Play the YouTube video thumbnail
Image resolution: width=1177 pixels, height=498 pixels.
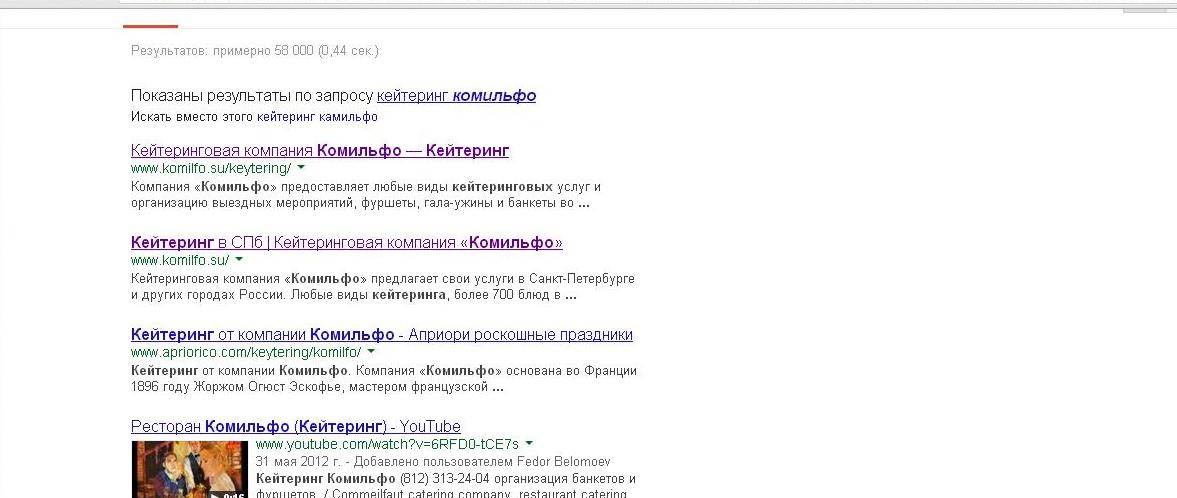(189, 469)
